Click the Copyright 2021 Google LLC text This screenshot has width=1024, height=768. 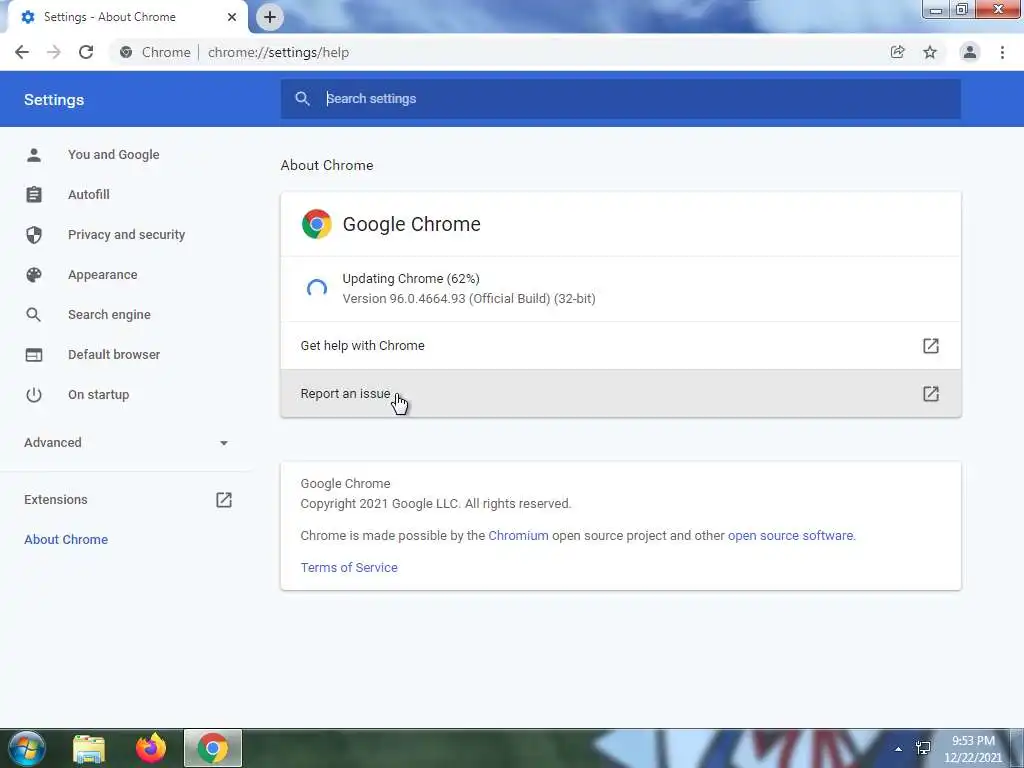point(436,504)
